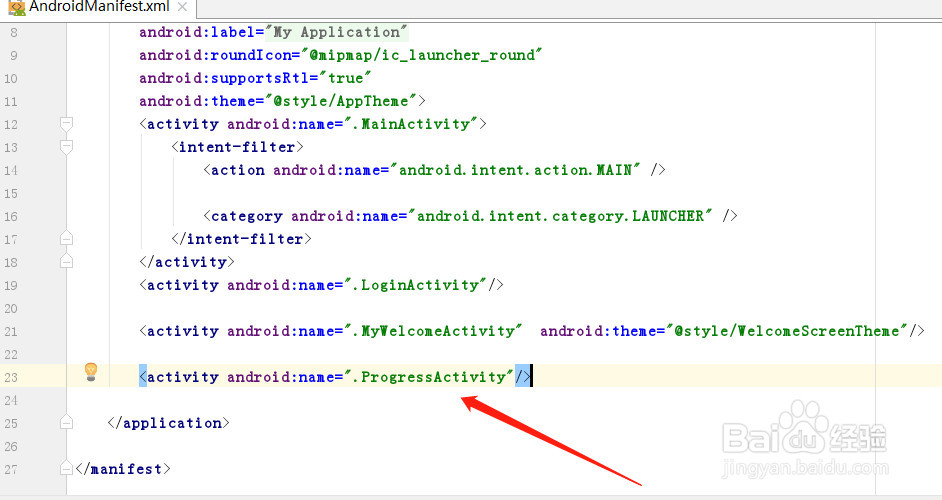
Task: Click on ".LoginActivity" name value
Action: (416, 285)
